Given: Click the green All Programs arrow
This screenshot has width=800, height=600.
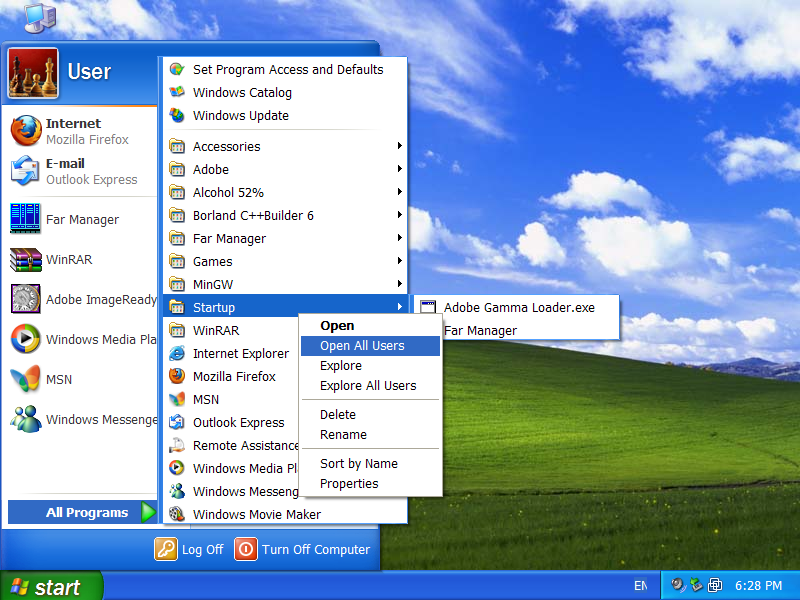Looking at the screenshot, I should click(148, 512).
